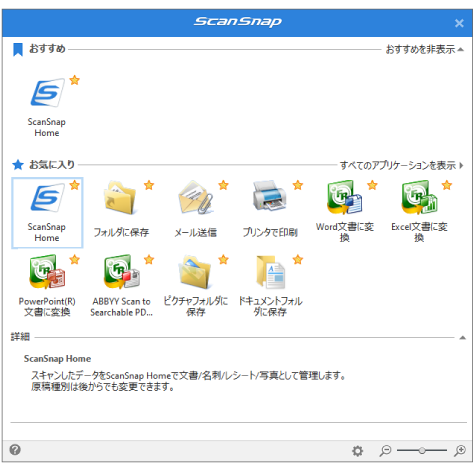Toggle favorite star for ピクチャフォルダに保存
The height and width of the screenshot is (470, 475).
pyautogui.click(x=223, y=259)
